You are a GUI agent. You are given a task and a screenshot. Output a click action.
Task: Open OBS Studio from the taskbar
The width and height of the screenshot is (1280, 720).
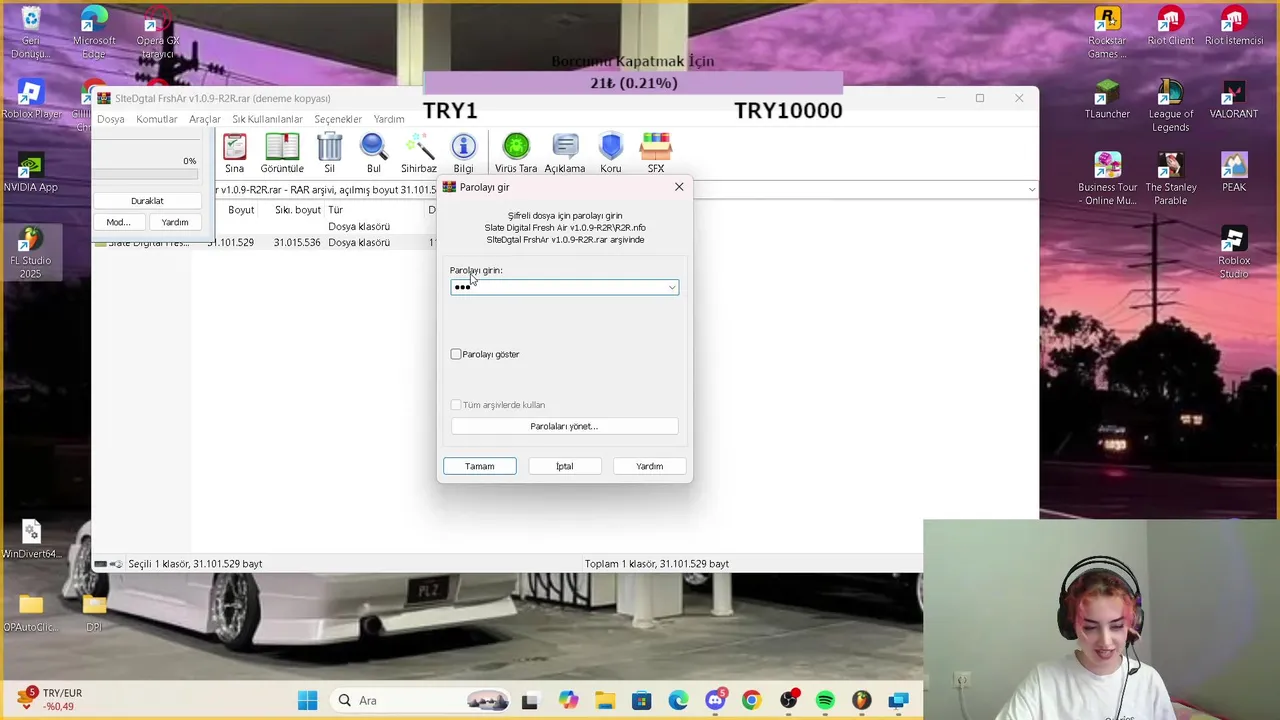(789, 700)
